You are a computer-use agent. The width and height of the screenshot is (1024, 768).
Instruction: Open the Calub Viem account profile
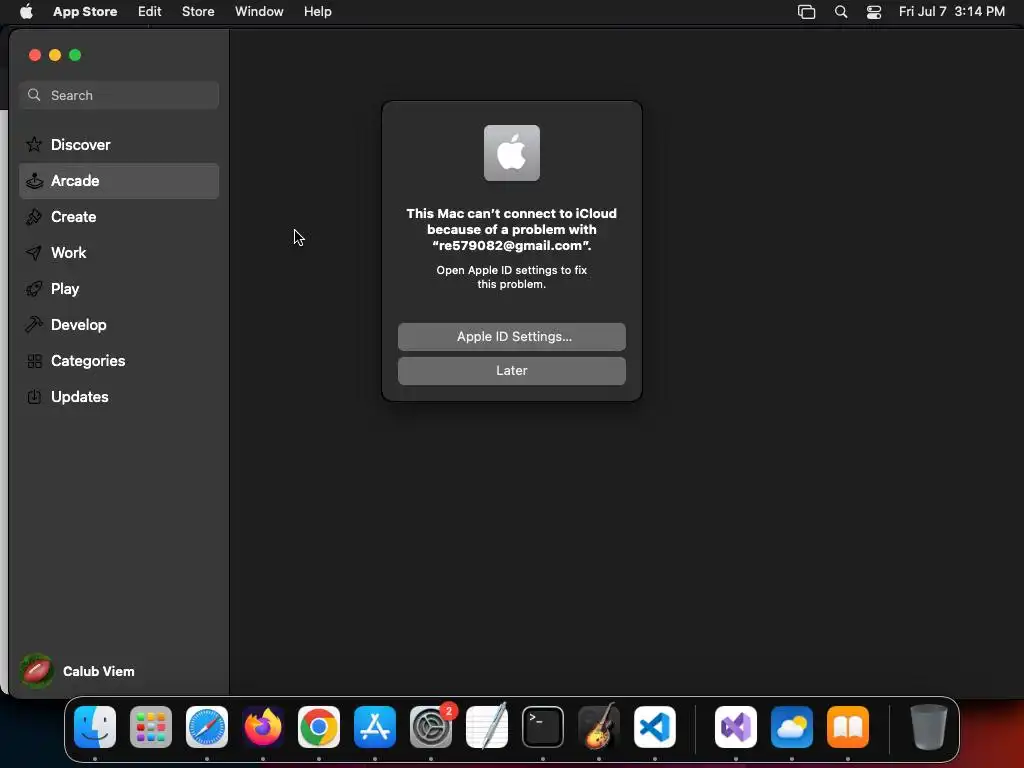(x=77, y=671)
